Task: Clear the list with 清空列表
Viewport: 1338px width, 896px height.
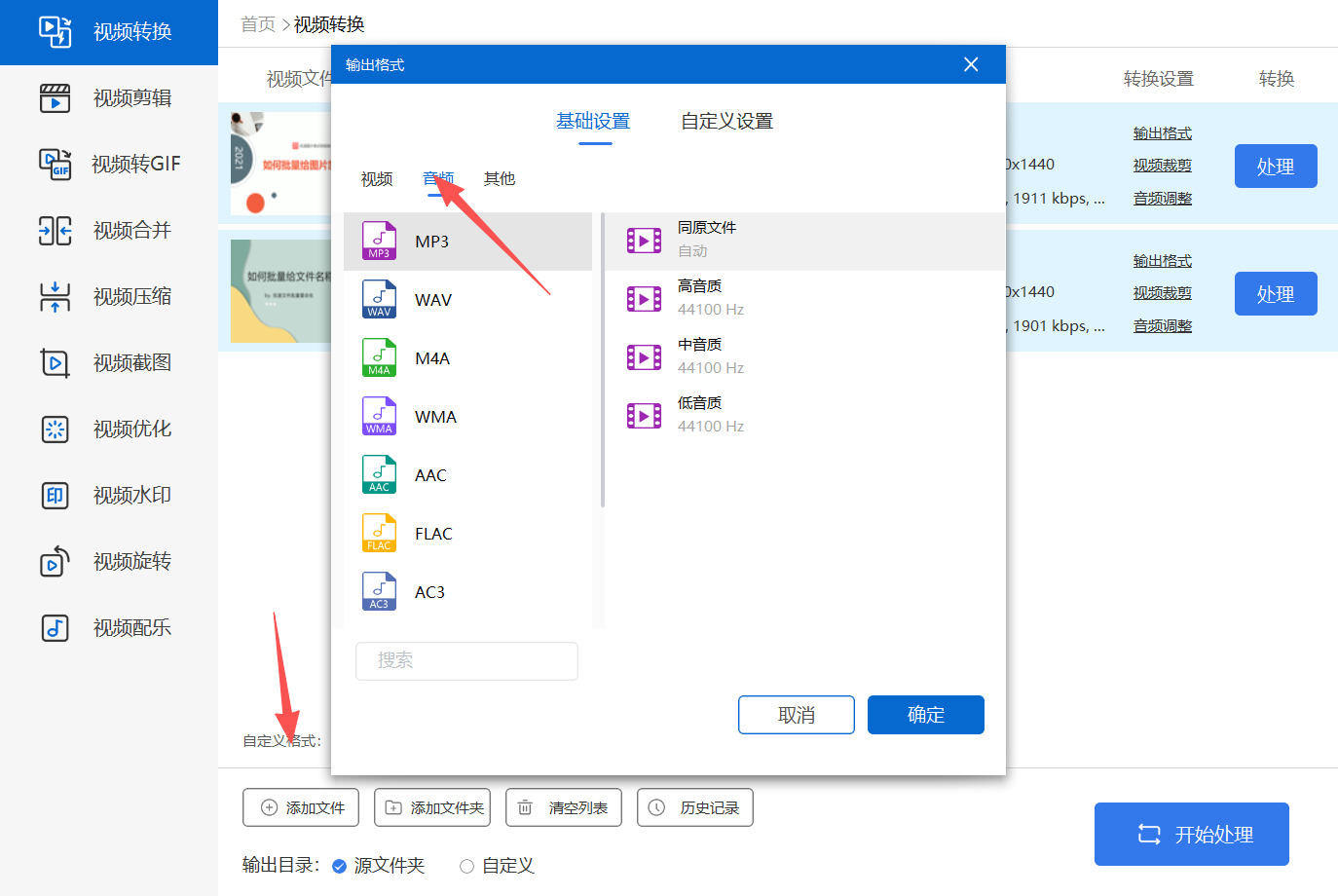Action: (564, 807)
